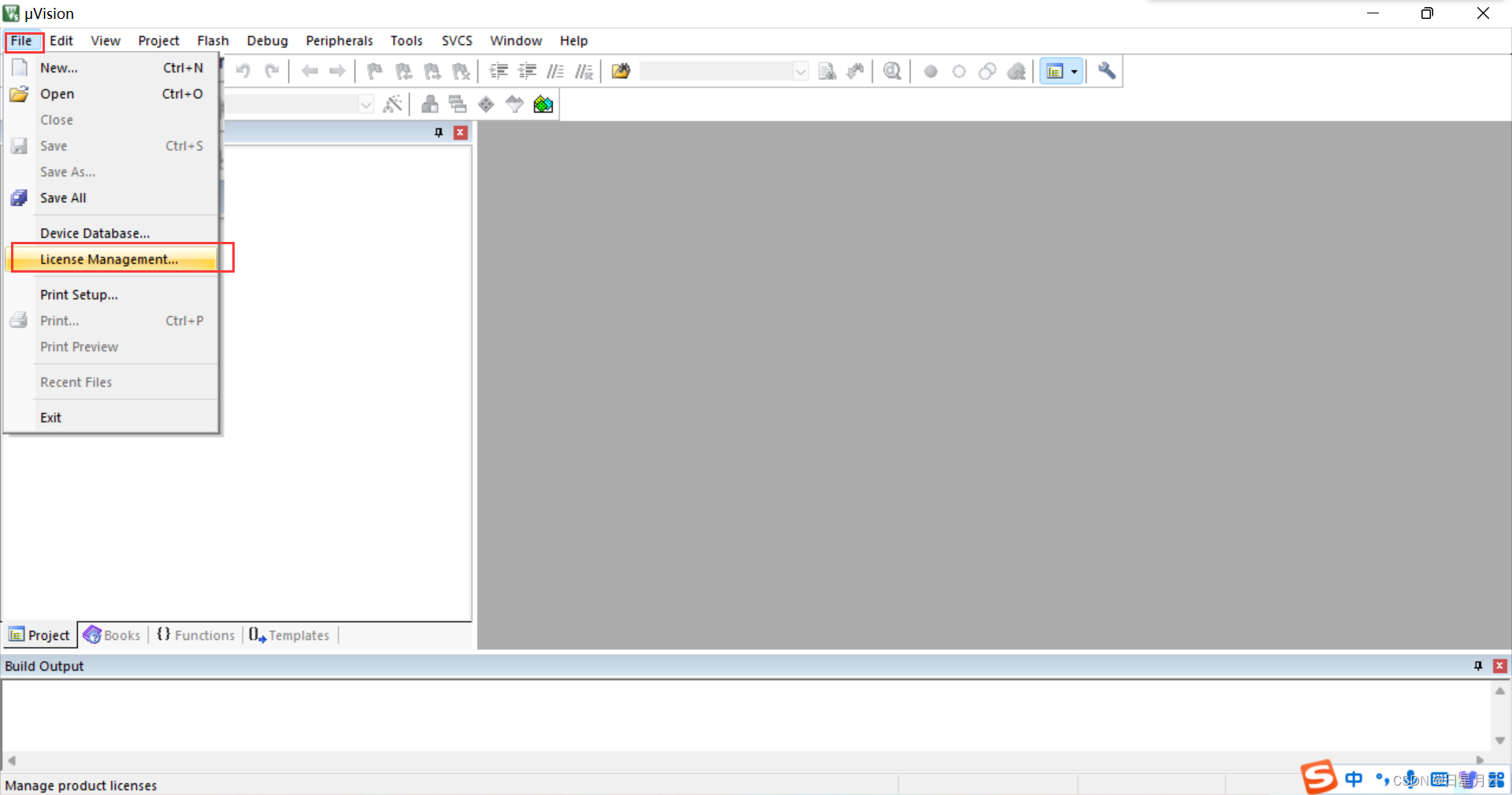Select New... from the File menu
The image size is (1512, 795).
[111, 68]
